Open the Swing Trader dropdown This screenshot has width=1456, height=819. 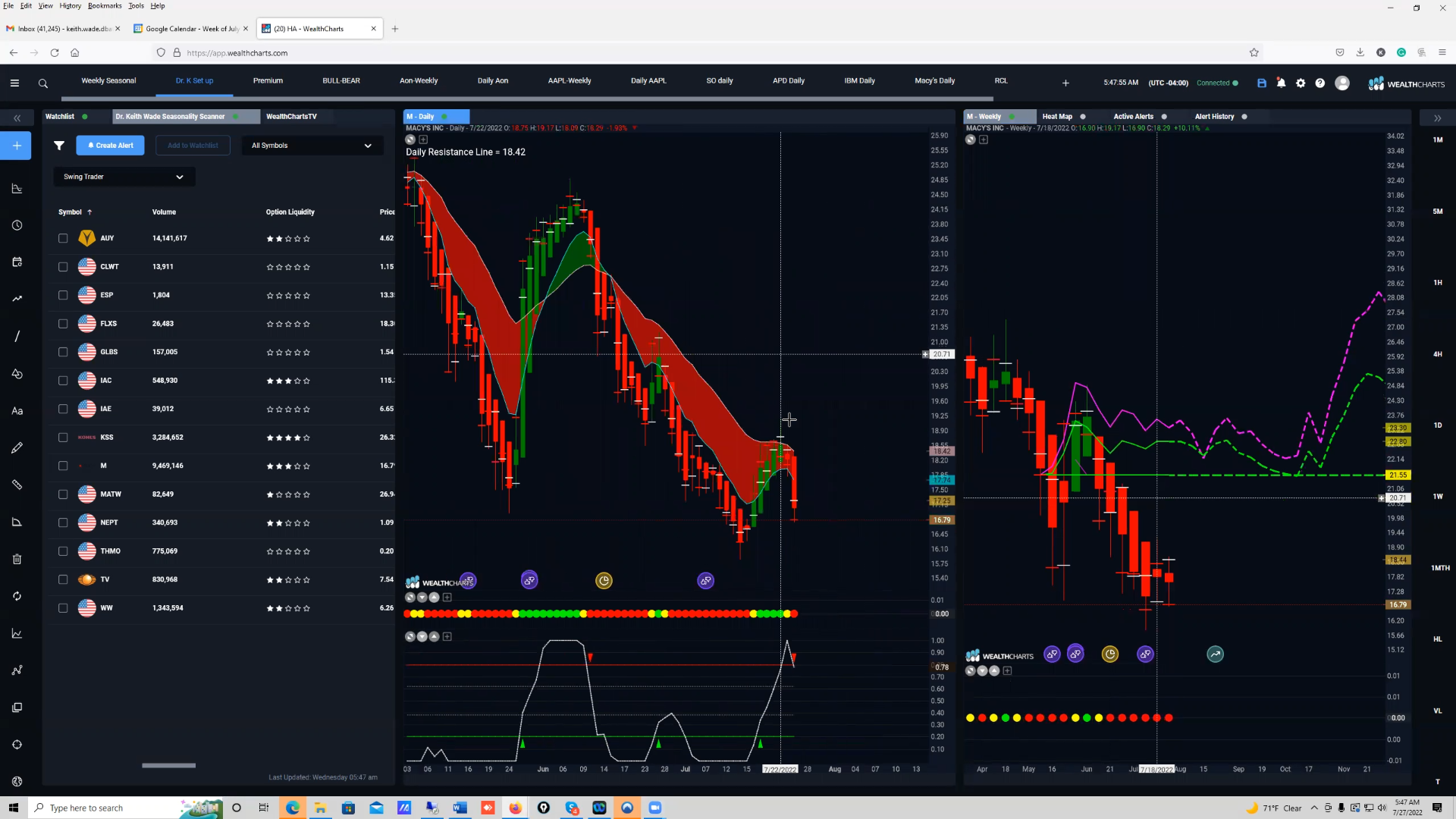(x=124, y=177)
